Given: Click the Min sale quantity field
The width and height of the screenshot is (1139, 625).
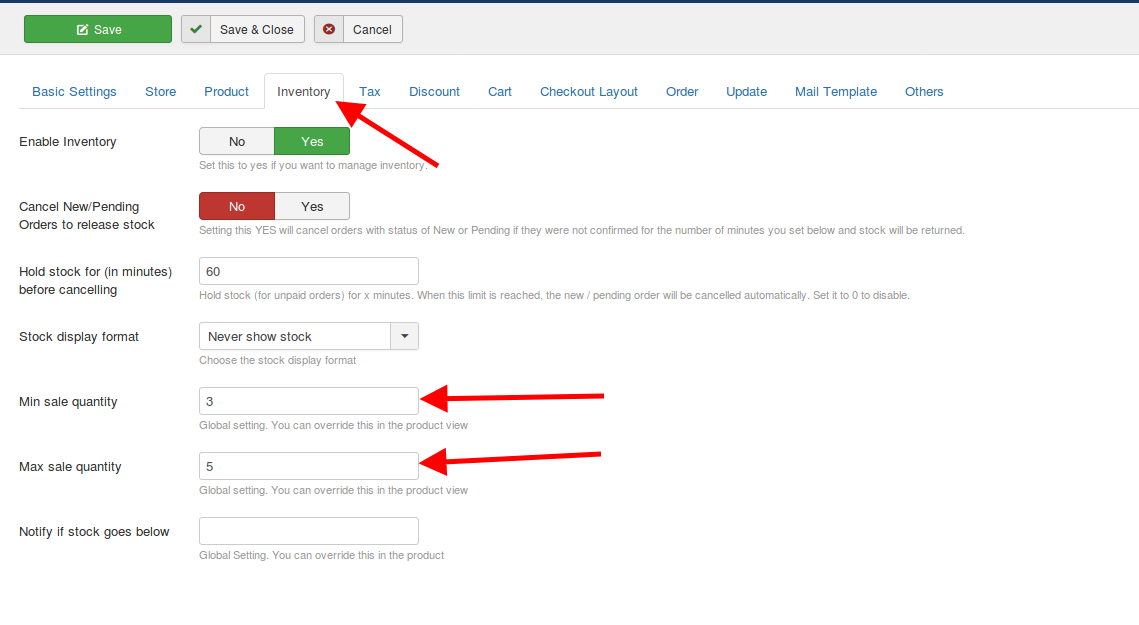Looking at the screenshot, I should click(x=309, y=401).
